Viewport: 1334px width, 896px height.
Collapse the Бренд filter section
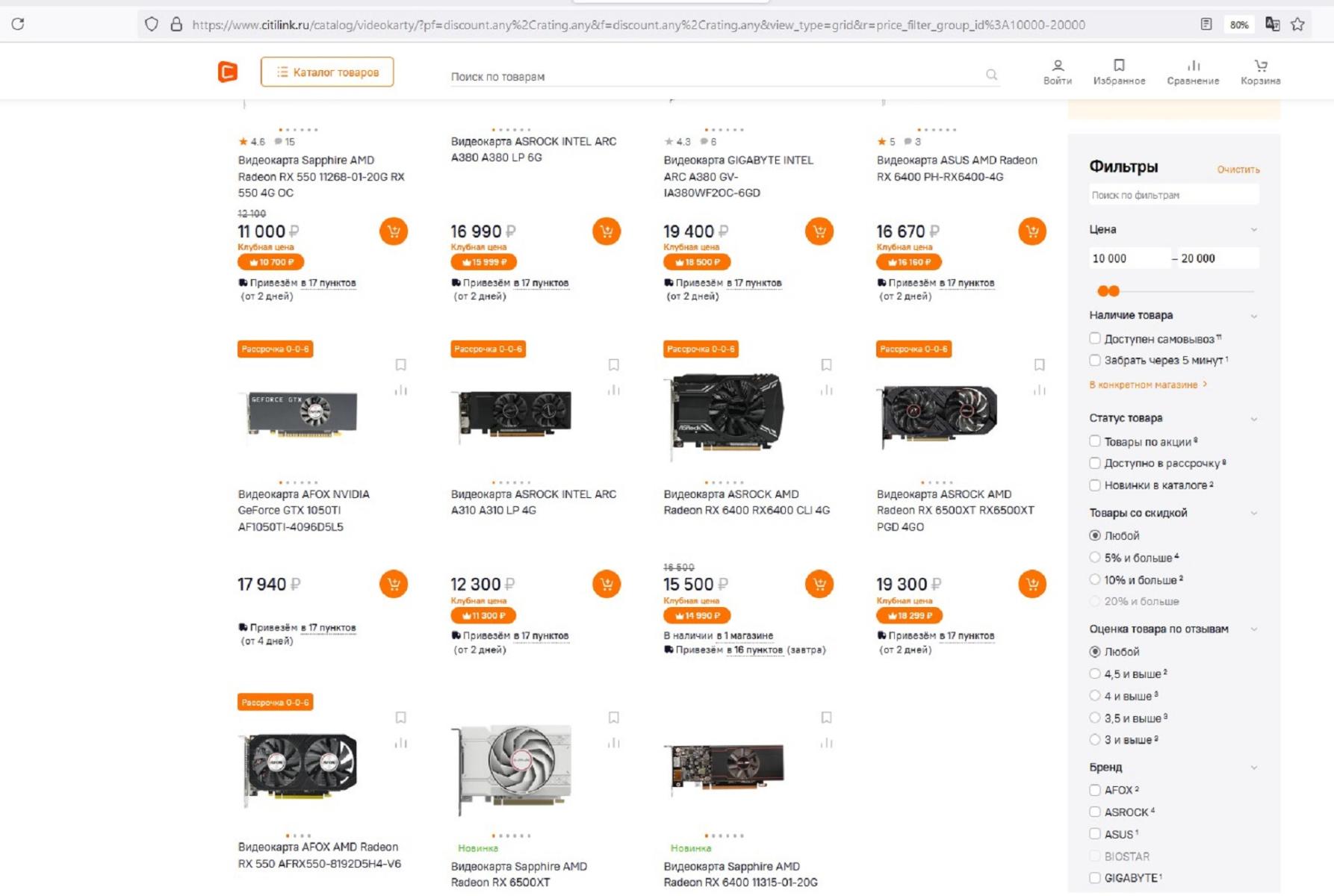click(1253, 768)
